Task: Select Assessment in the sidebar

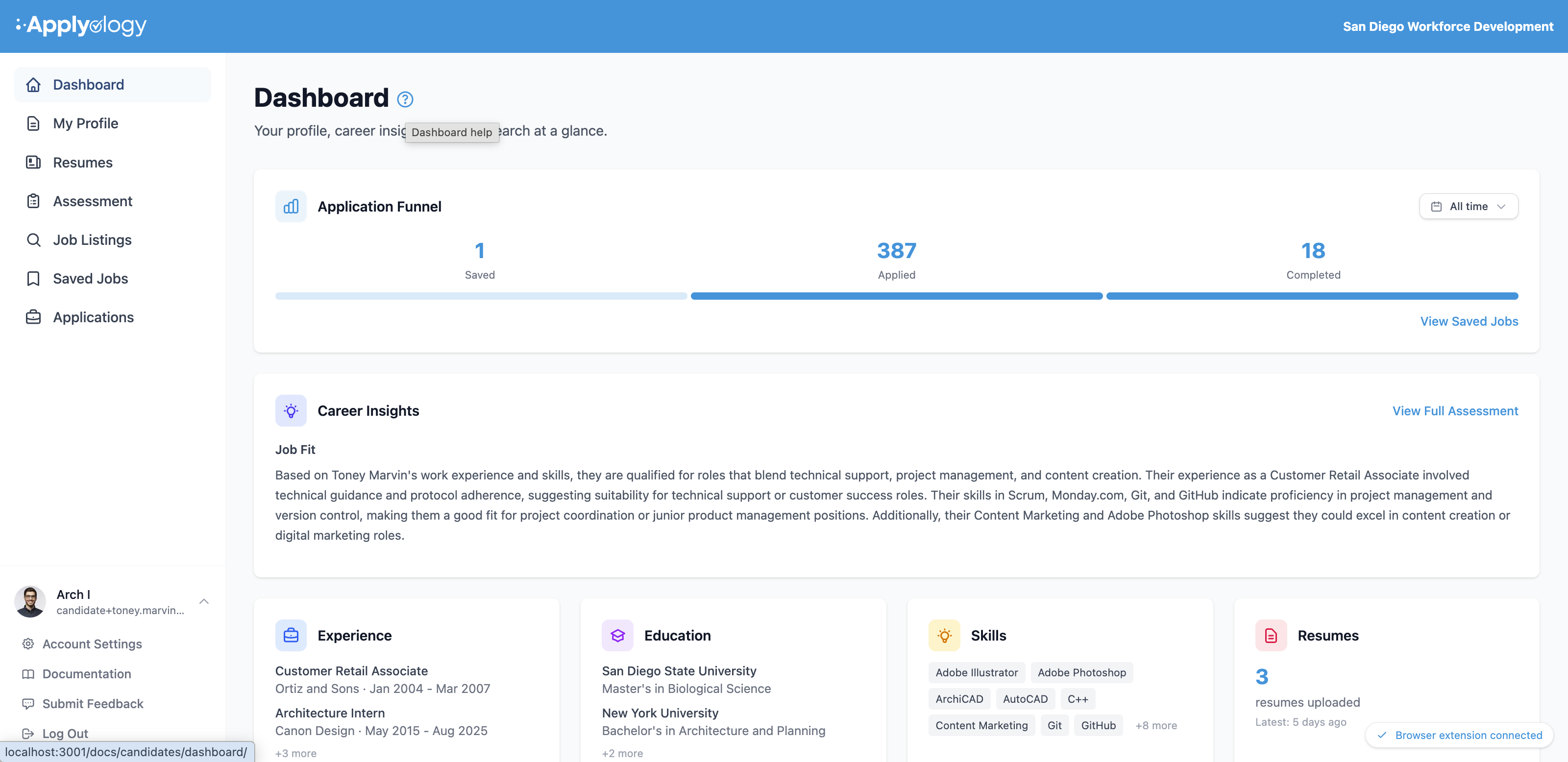Action: click(x=113, y=201)
